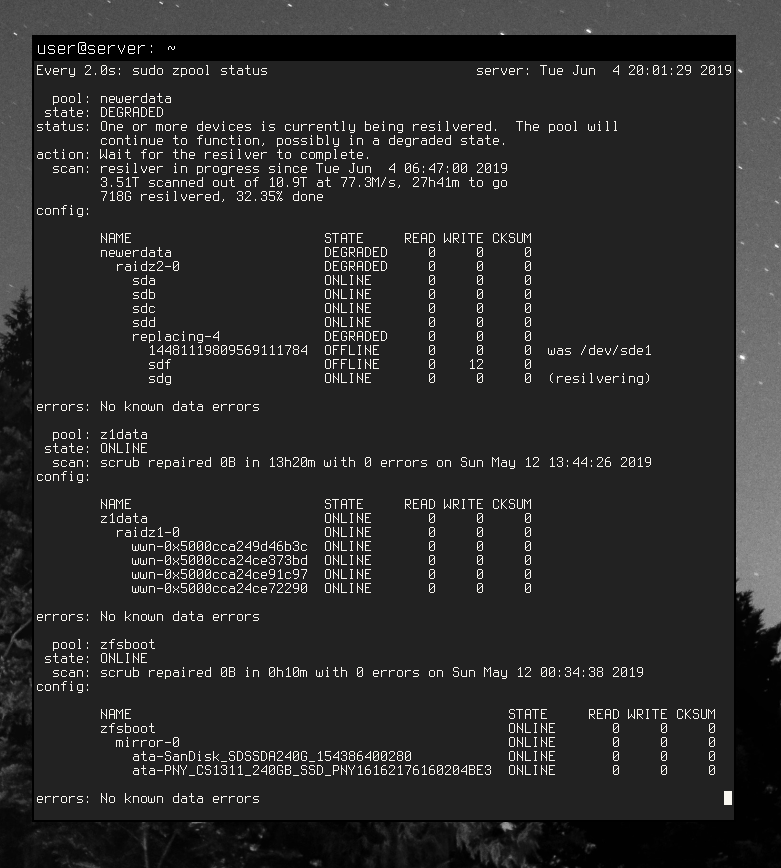Click the 'WRITE' header in z1data table
This screenshot has height=868, width=781.
pos(464,504)
